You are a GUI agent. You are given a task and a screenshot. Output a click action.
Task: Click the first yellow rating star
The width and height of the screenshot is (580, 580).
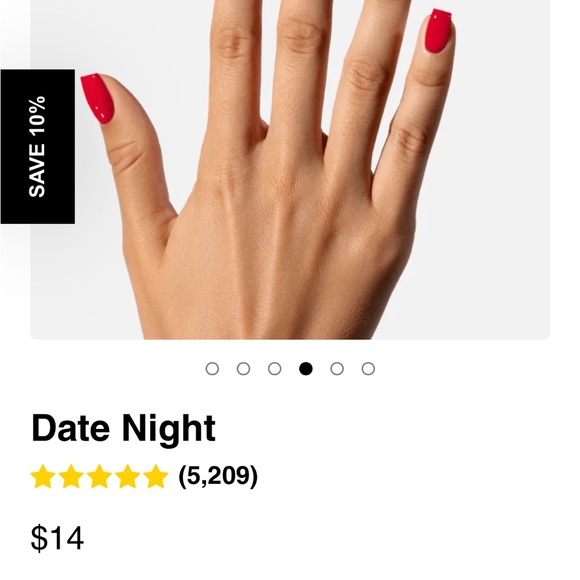[43, 476]
